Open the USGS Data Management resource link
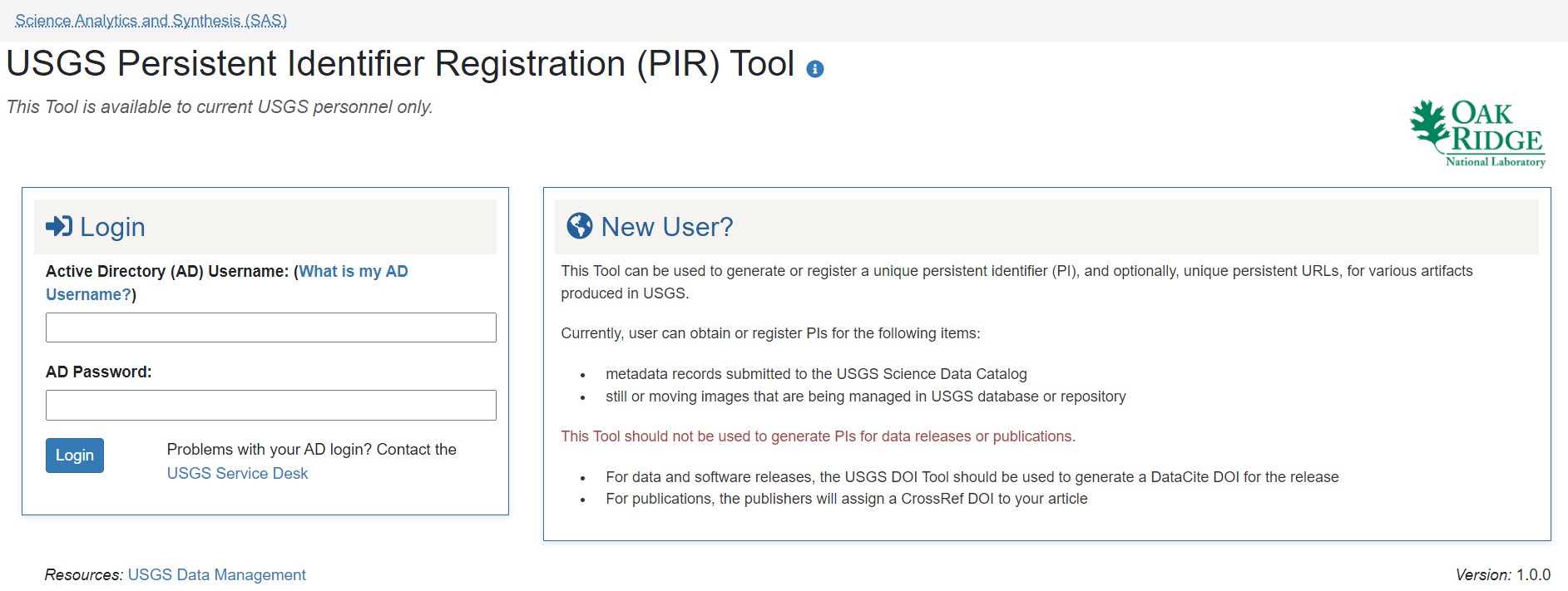Viewport: 1568px width, 591px height. click(x=216, y=575)
